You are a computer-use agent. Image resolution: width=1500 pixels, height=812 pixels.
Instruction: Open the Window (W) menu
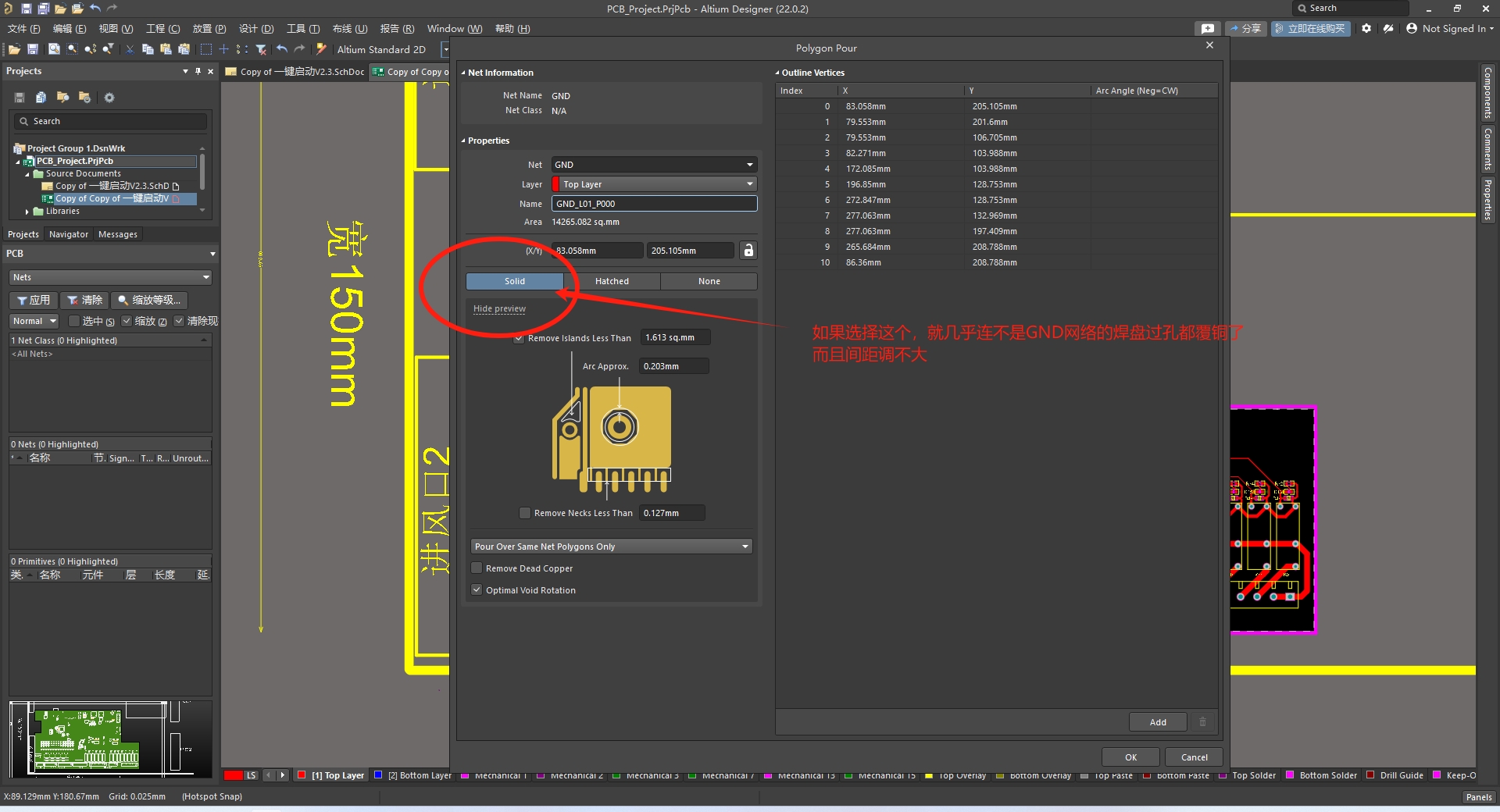[455, 29]
